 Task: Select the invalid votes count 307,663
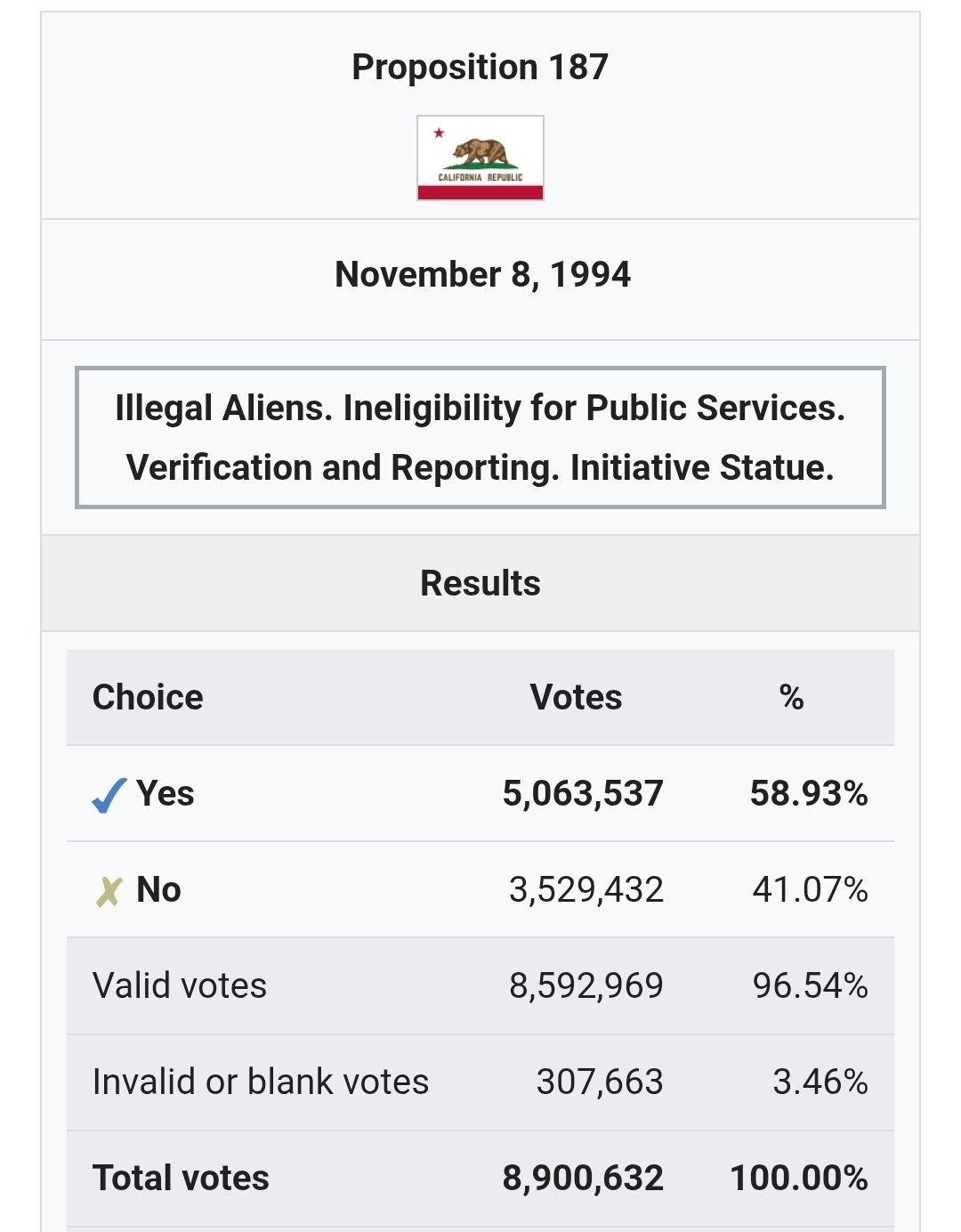click(600, 1082)
